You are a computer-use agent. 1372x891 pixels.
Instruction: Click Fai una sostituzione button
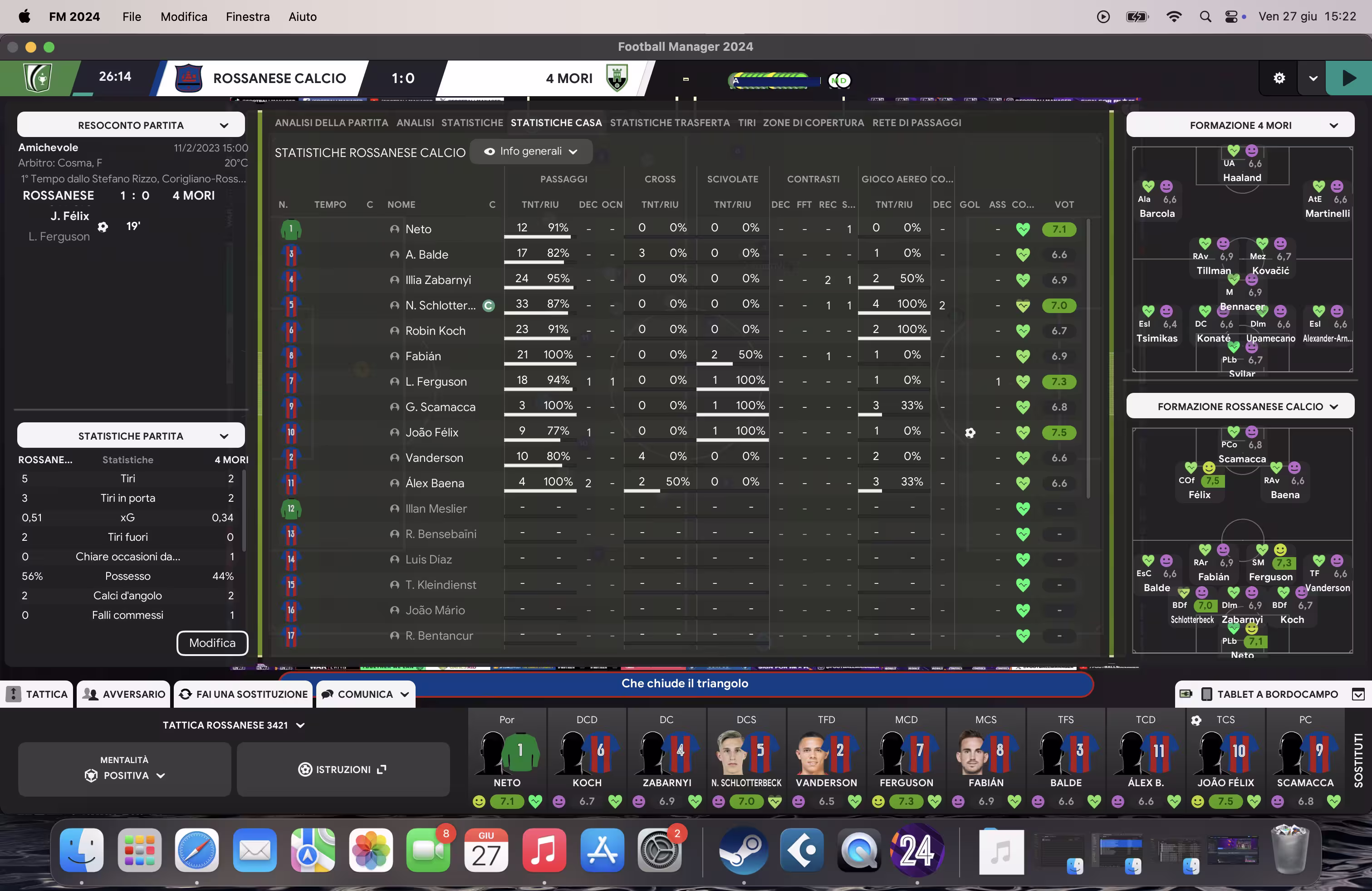tap(243, 694)
